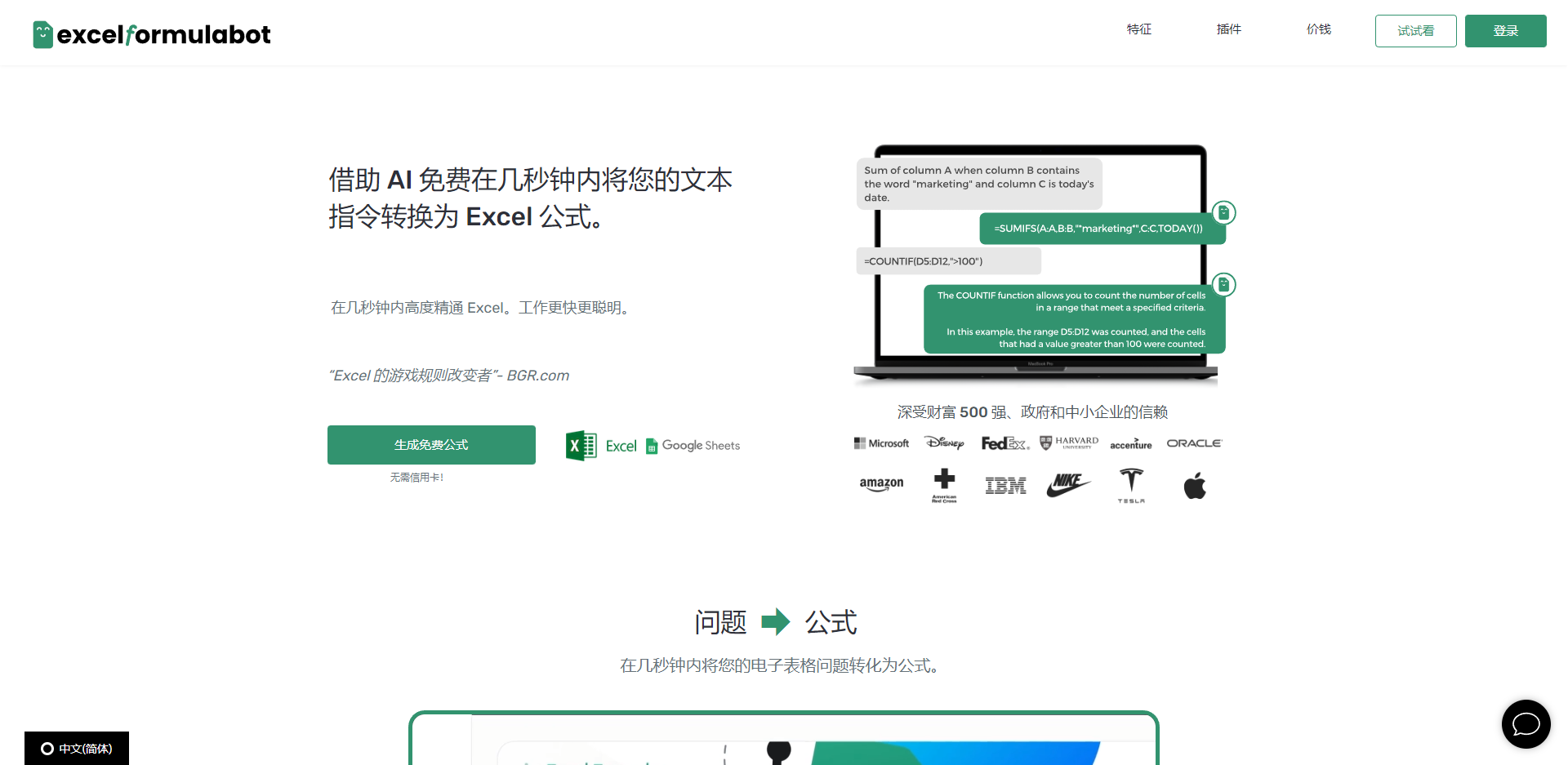
Task: Open the 插件 menu item
Action: tap(1228, 29)
